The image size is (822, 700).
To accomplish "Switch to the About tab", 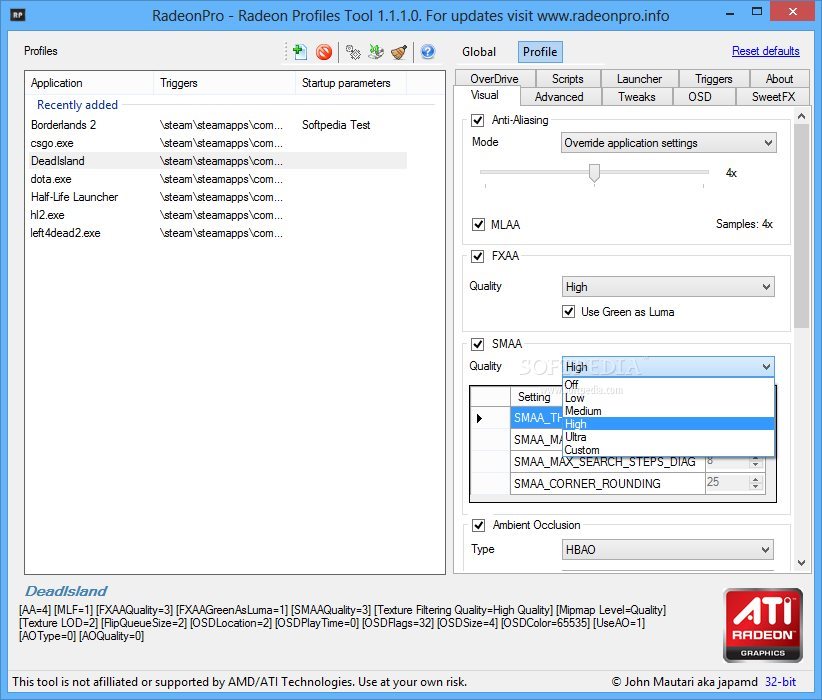I will pyautogui.click(x=780, y=79).
